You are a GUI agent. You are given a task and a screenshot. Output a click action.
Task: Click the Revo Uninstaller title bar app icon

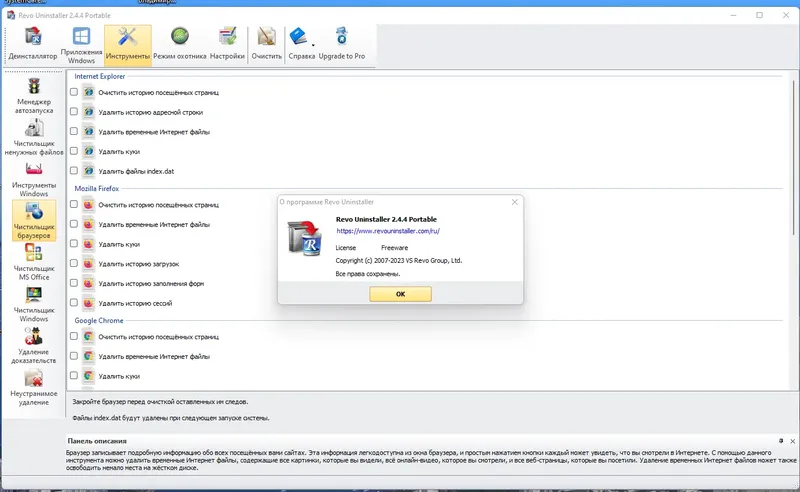(x=11, y=15)
